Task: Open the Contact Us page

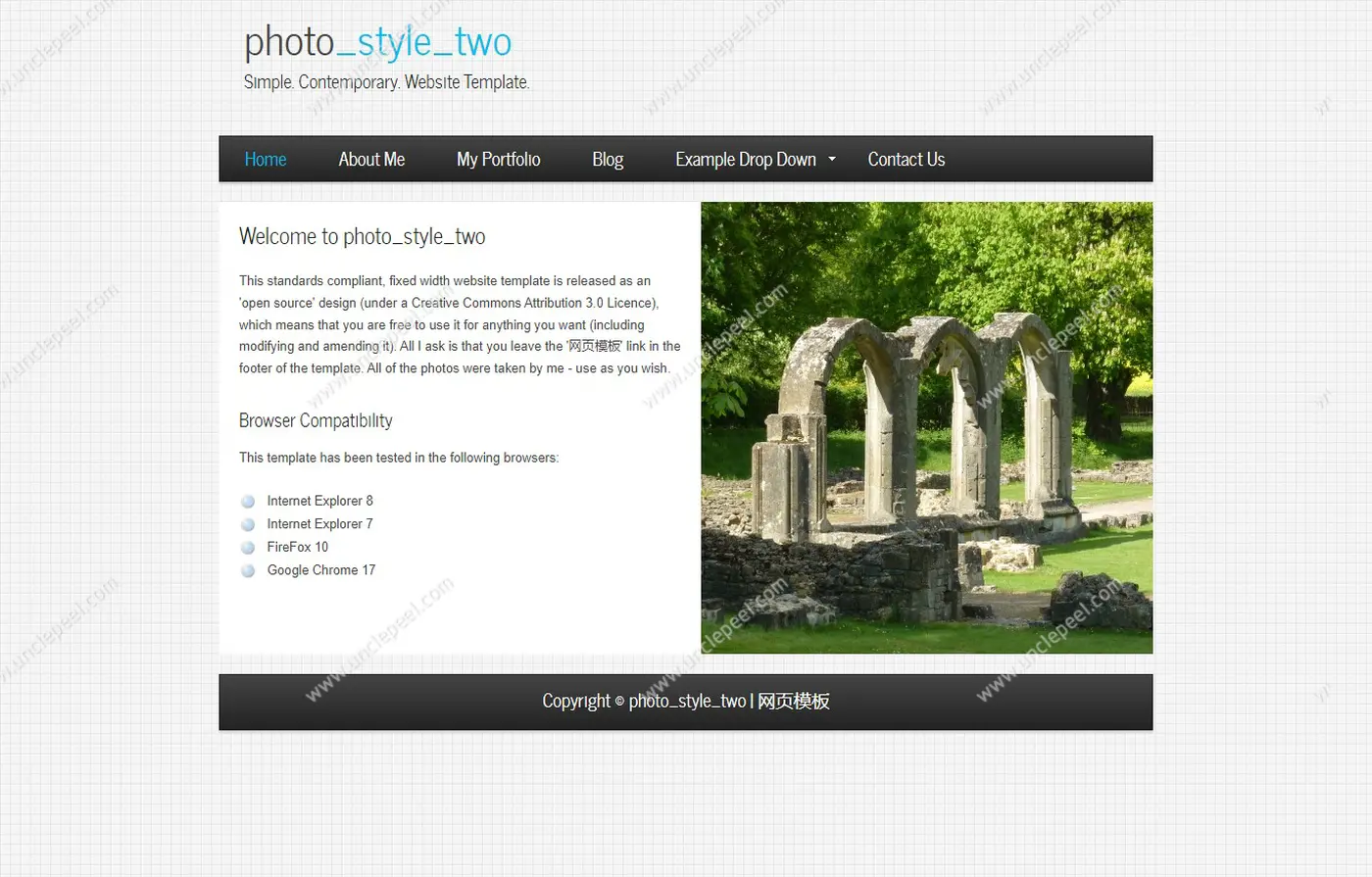Action: [906, 159]
